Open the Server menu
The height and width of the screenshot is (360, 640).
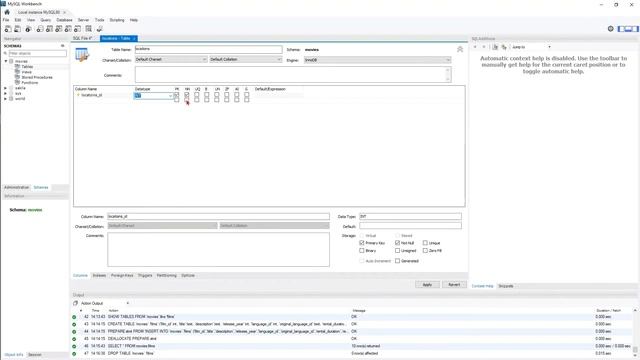click(83, 20)
